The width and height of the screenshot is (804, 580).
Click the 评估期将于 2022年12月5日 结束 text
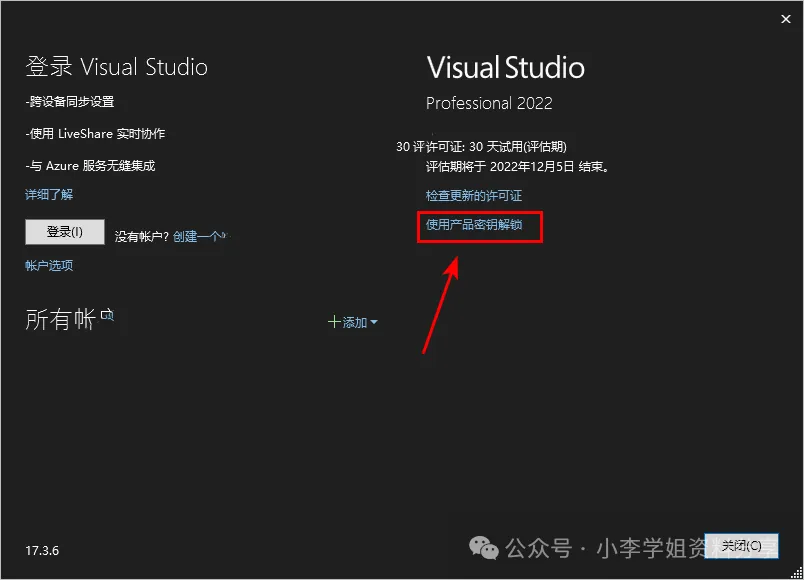coord(517,167)
